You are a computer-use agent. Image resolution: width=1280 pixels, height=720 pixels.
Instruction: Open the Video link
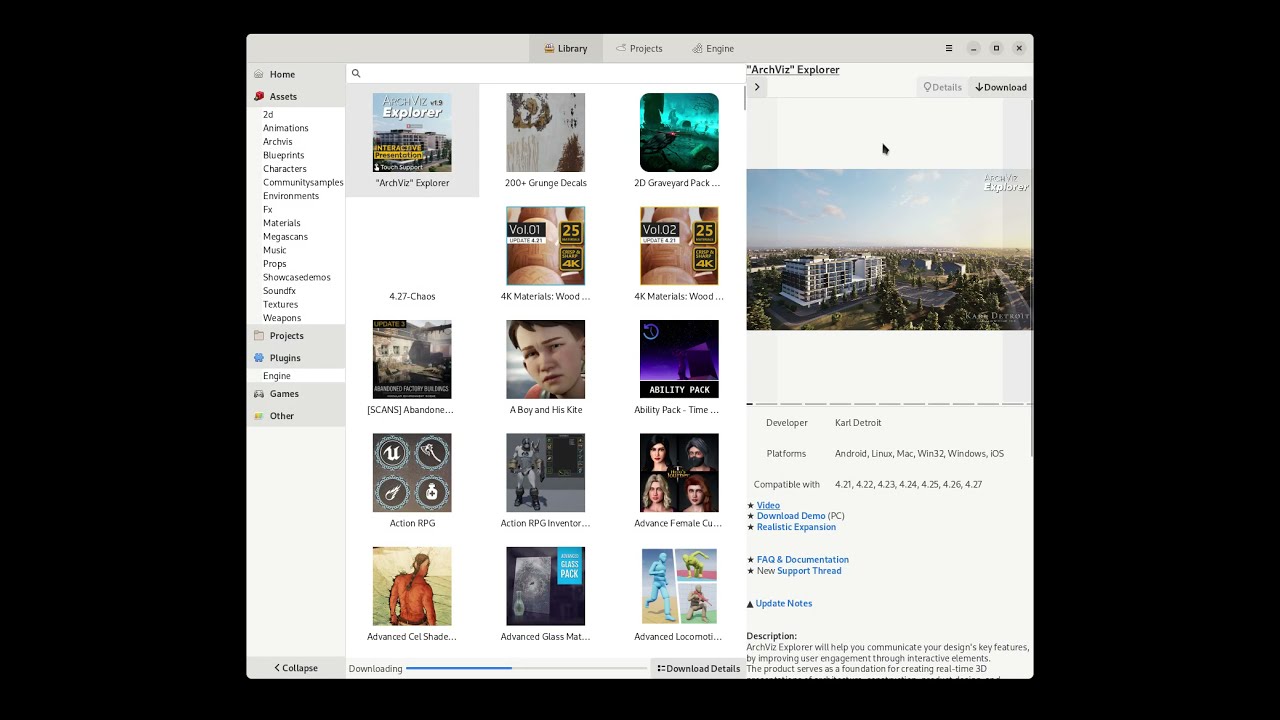[768, 505]
